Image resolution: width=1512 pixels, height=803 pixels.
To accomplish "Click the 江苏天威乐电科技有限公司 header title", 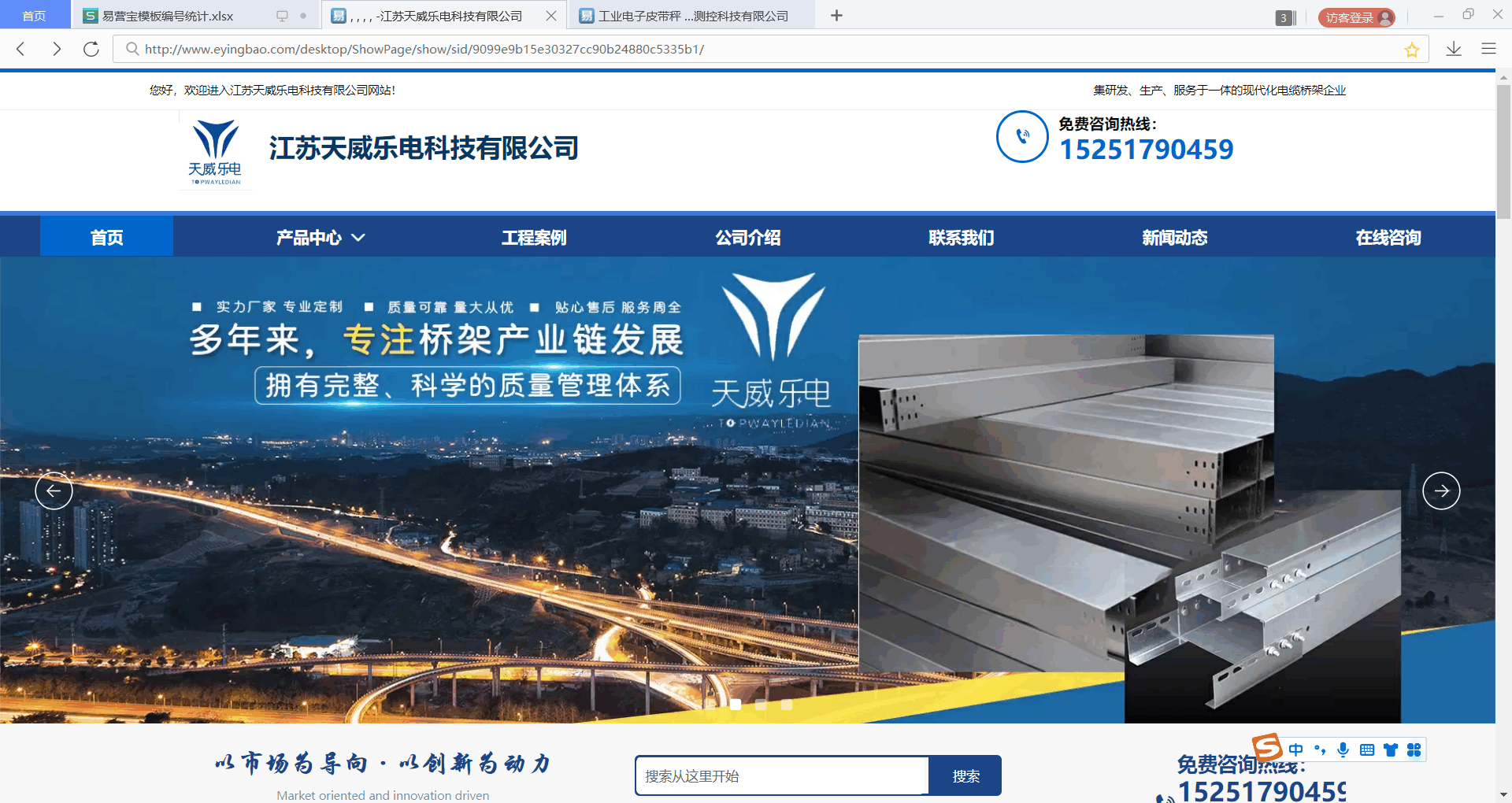I will 424,148.
